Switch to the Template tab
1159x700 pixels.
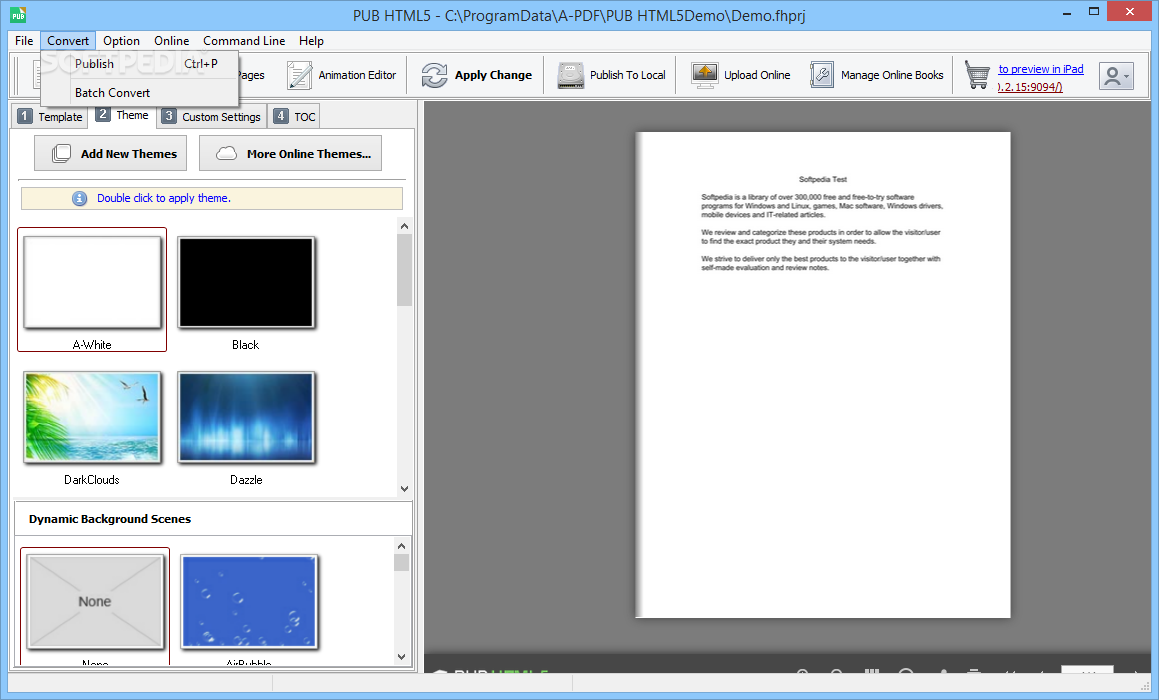pyautogui.click(x=50, y=117)
